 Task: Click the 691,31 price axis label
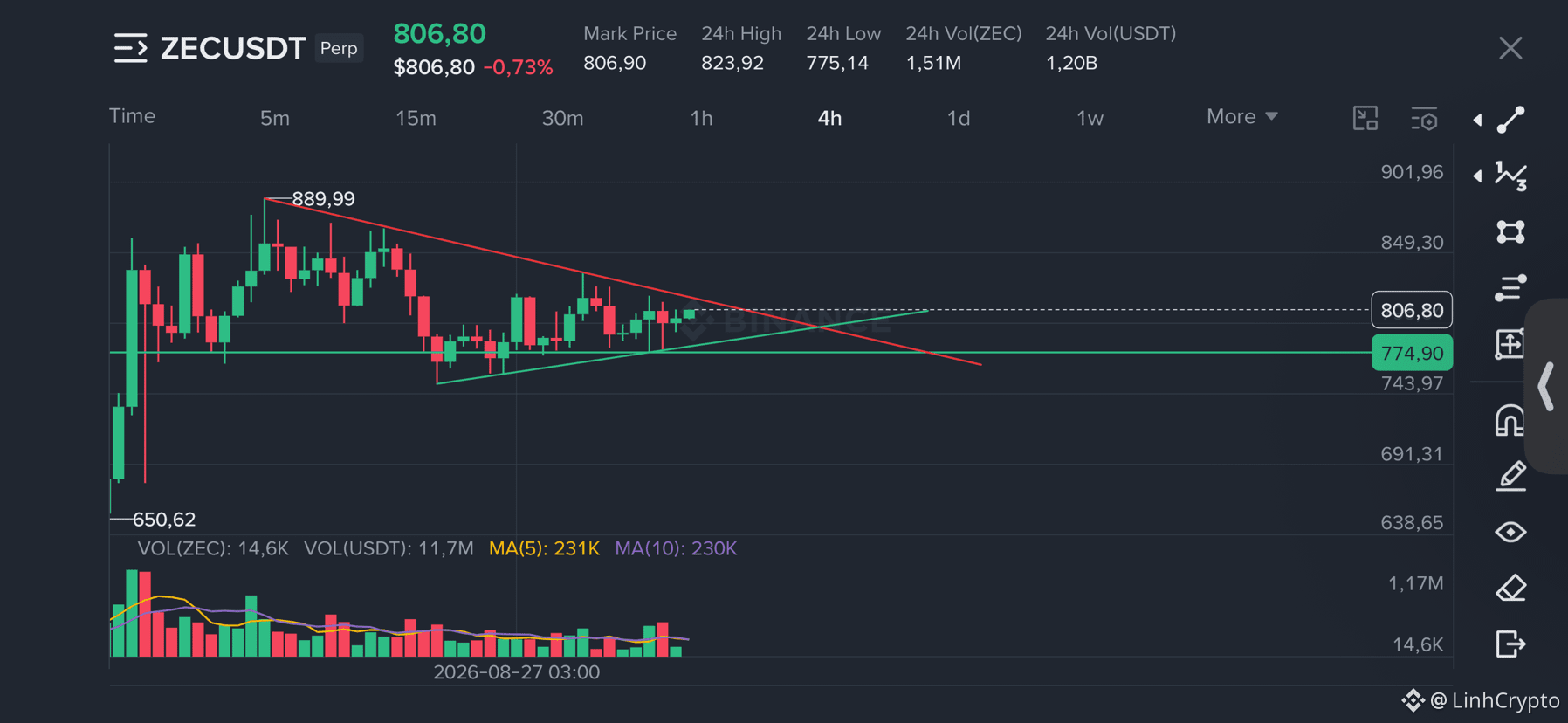pos(1412,454)
